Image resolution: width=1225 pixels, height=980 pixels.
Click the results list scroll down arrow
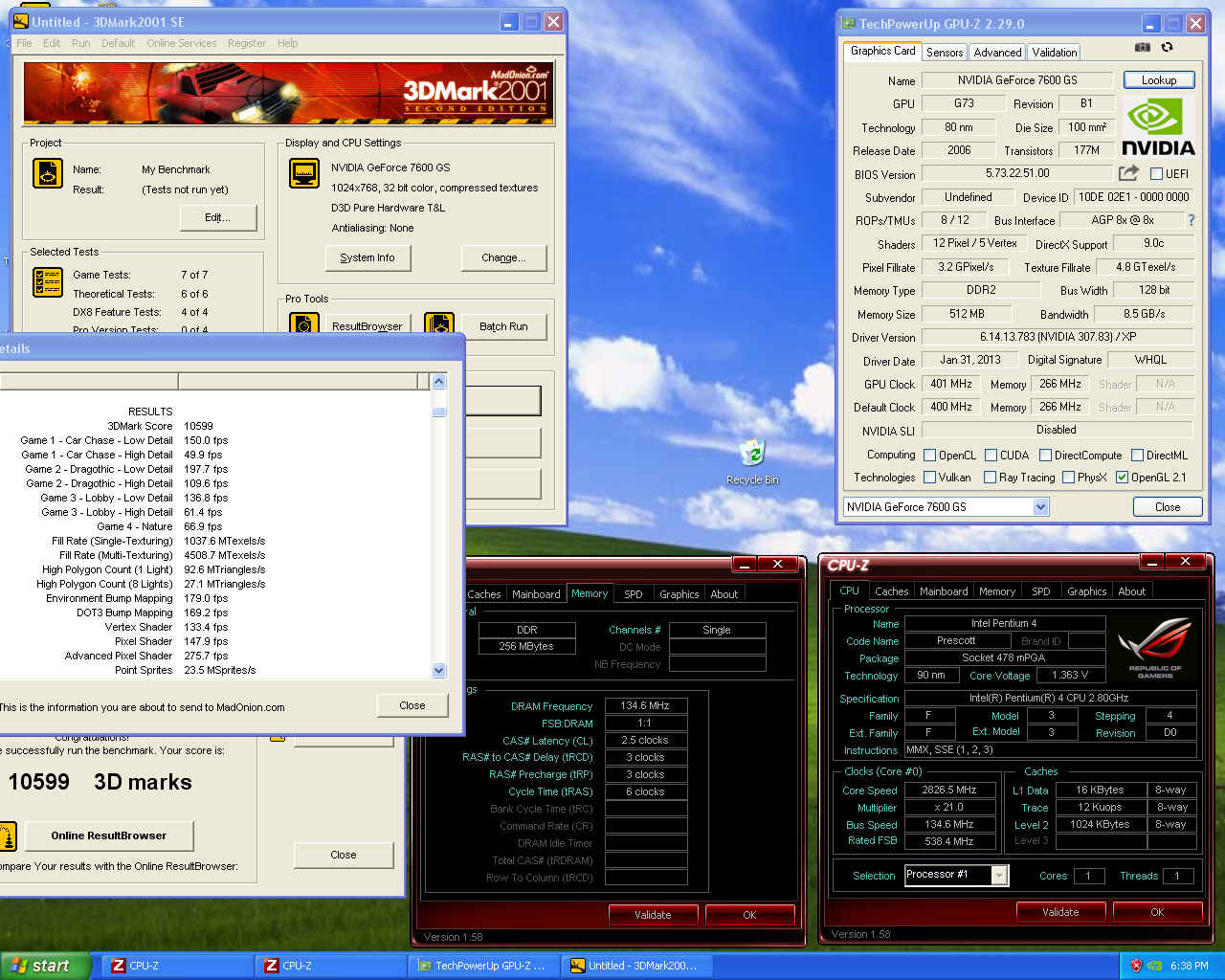pyautogui.click(x=439, y=670)
